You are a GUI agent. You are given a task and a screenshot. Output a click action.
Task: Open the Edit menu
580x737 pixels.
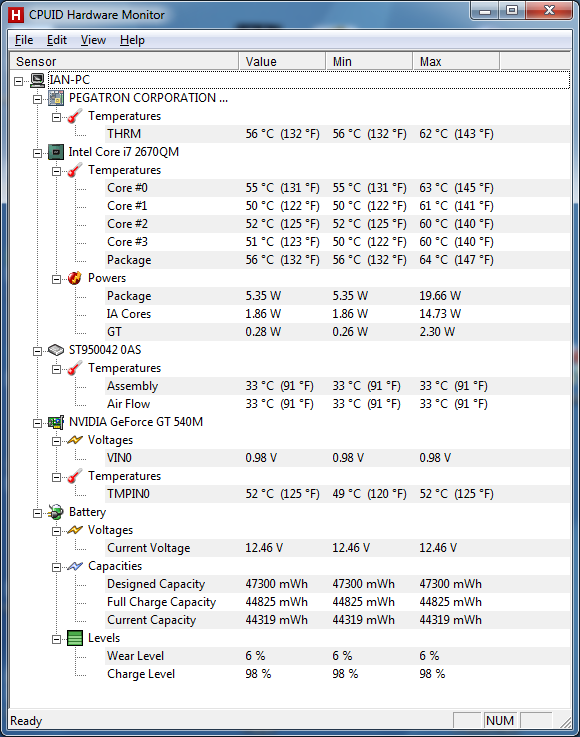pos(57,40)
